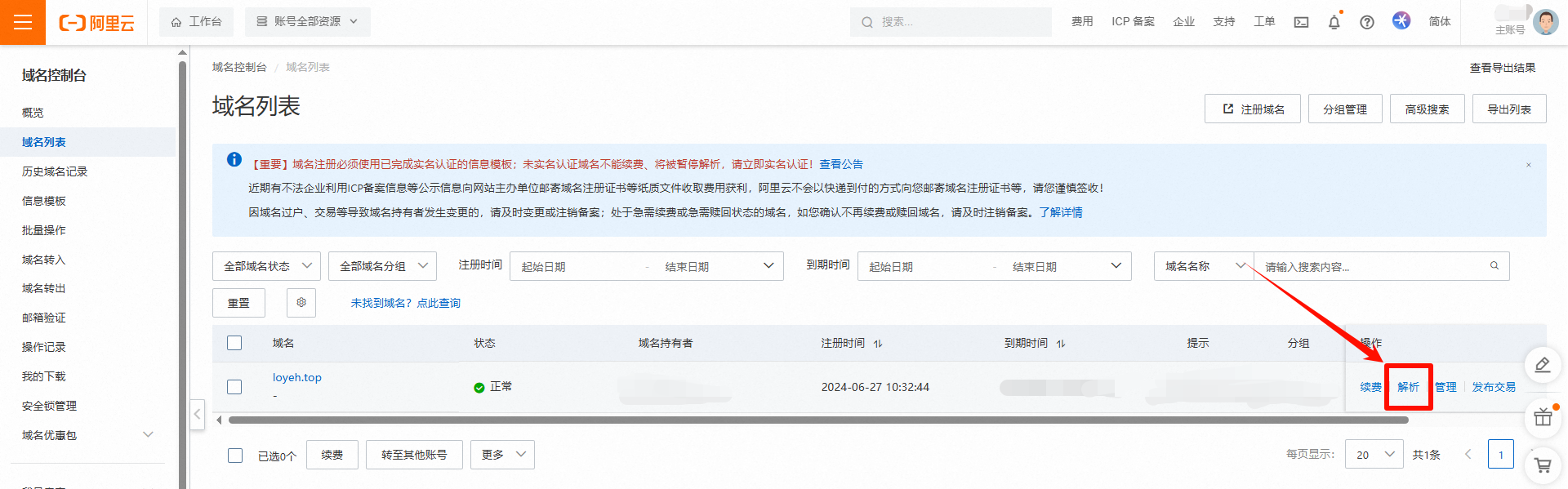The height and width of the screenshot is (489, 1568).
Task: Sort by expiration time
Action: (x=1061, y=344)
